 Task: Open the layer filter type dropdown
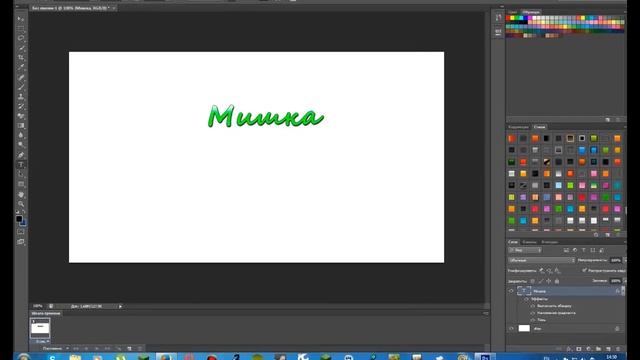525,250
